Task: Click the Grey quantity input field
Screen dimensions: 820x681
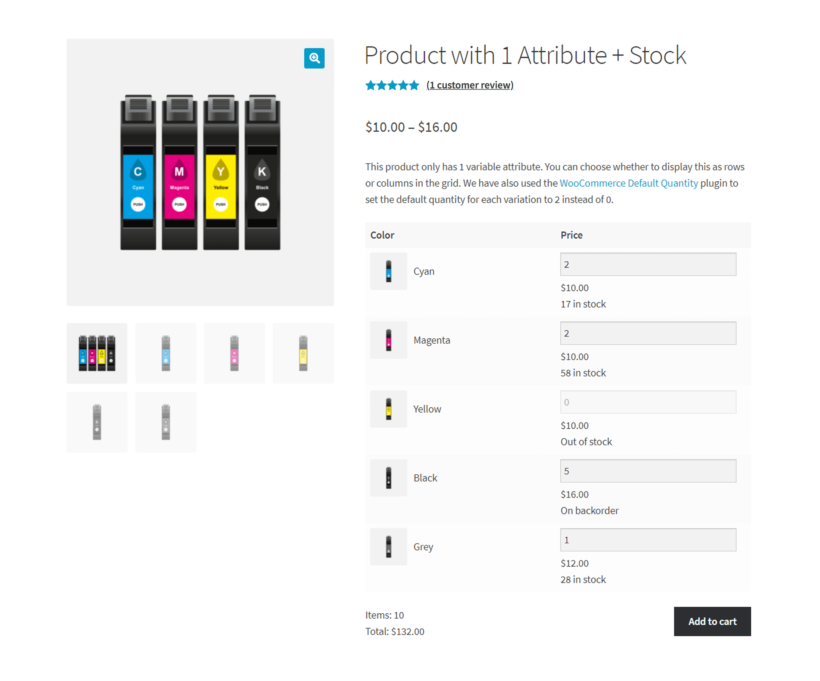Action: point(647,539)
